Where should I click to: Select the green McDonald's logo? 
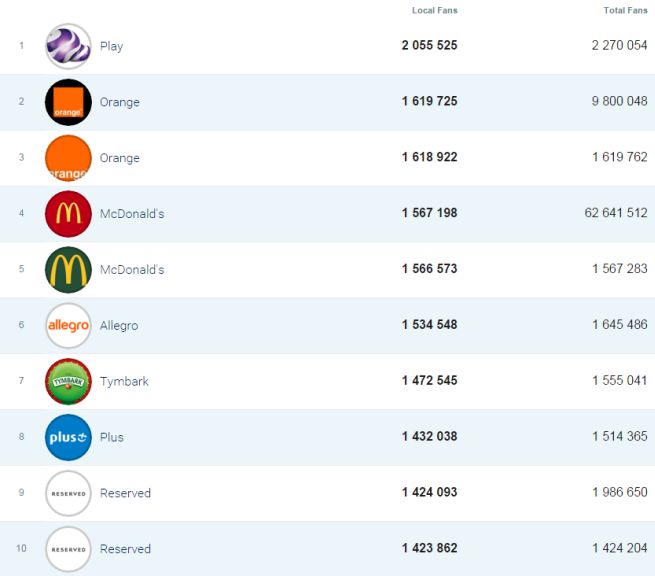(68, 270)
